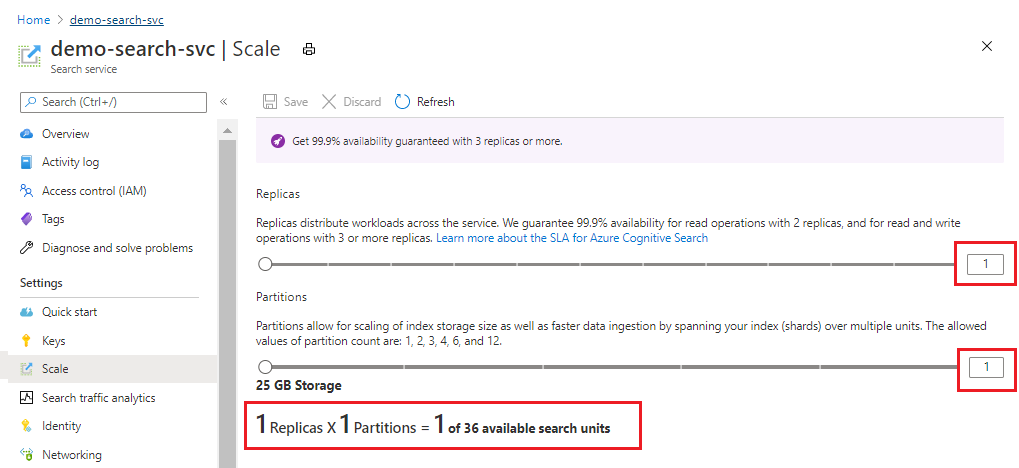
Task: Click the Home breadcrumb link
Action: [33, 20]
